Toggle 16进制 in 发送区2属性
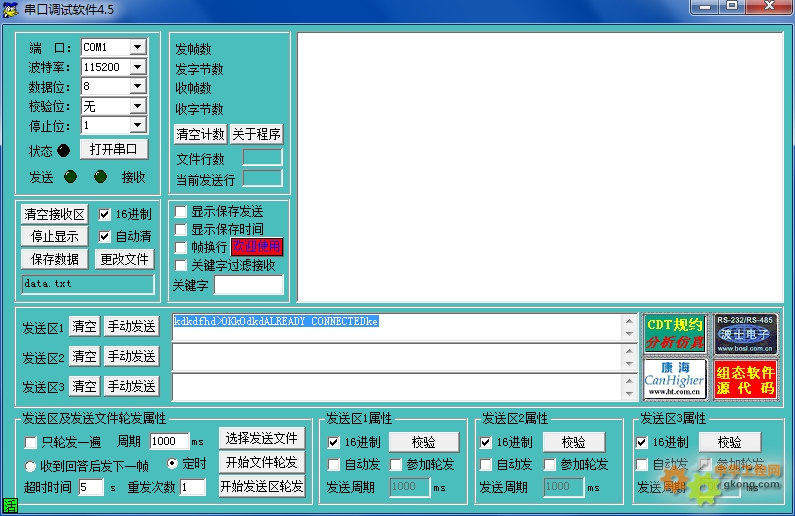This screenshot has width=795, height=516. pos(486,442)
